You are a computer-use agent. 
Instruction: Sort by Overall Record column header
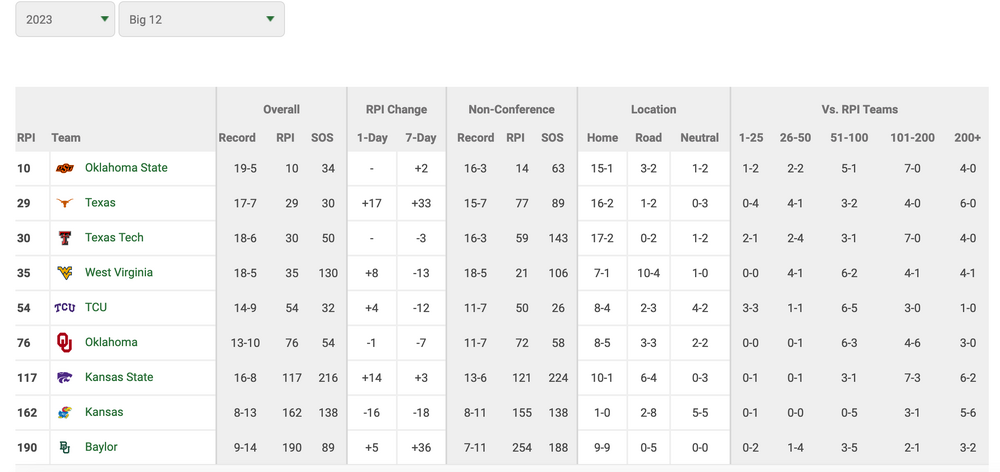237,138
